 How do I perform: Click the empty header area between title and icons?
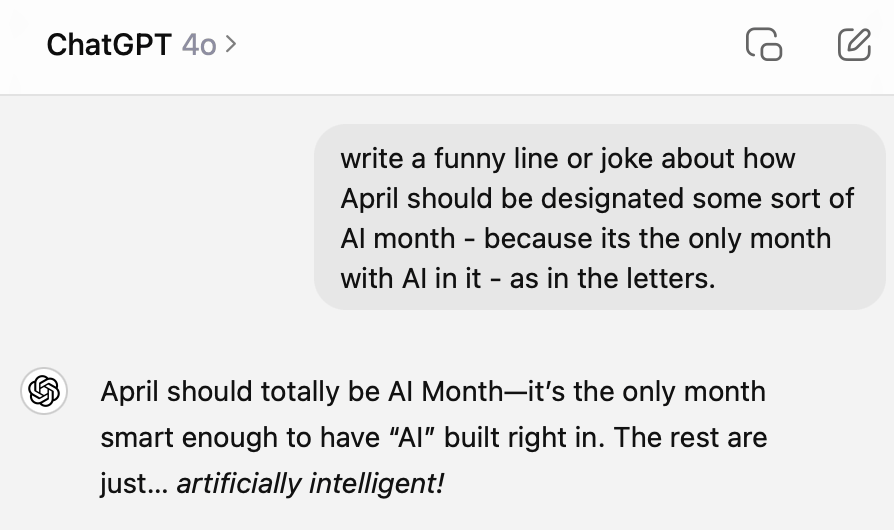480,45
